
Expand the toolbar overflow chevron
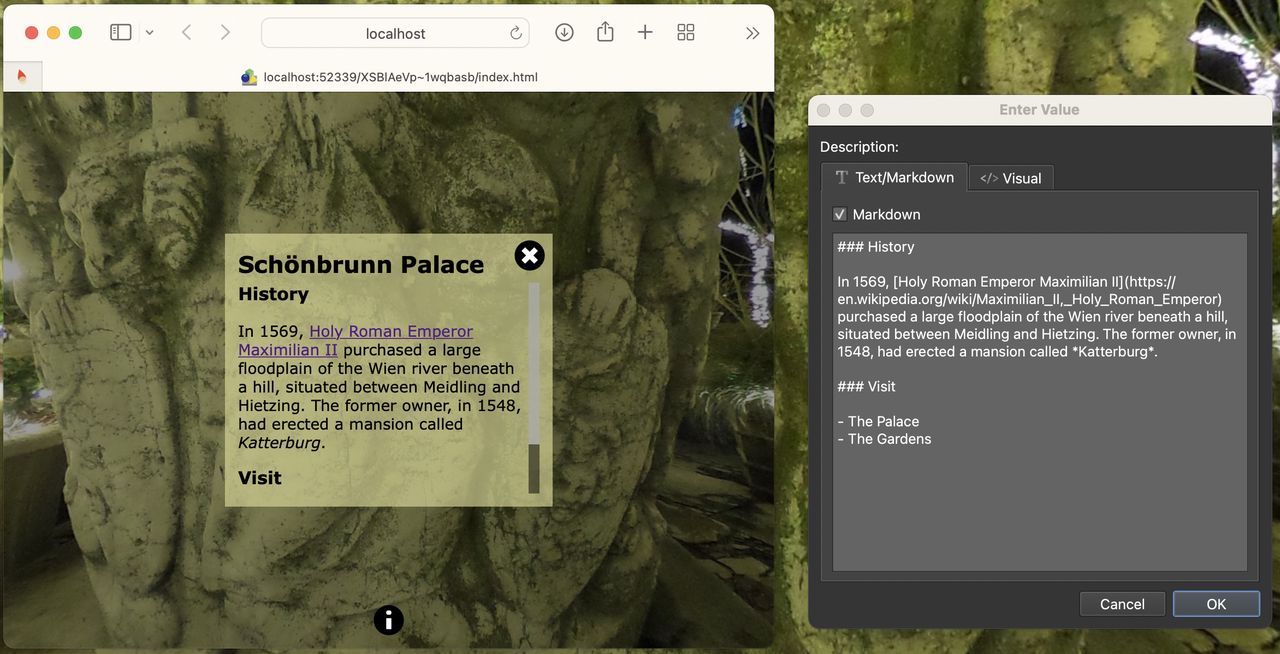click(x=753, y=31)
